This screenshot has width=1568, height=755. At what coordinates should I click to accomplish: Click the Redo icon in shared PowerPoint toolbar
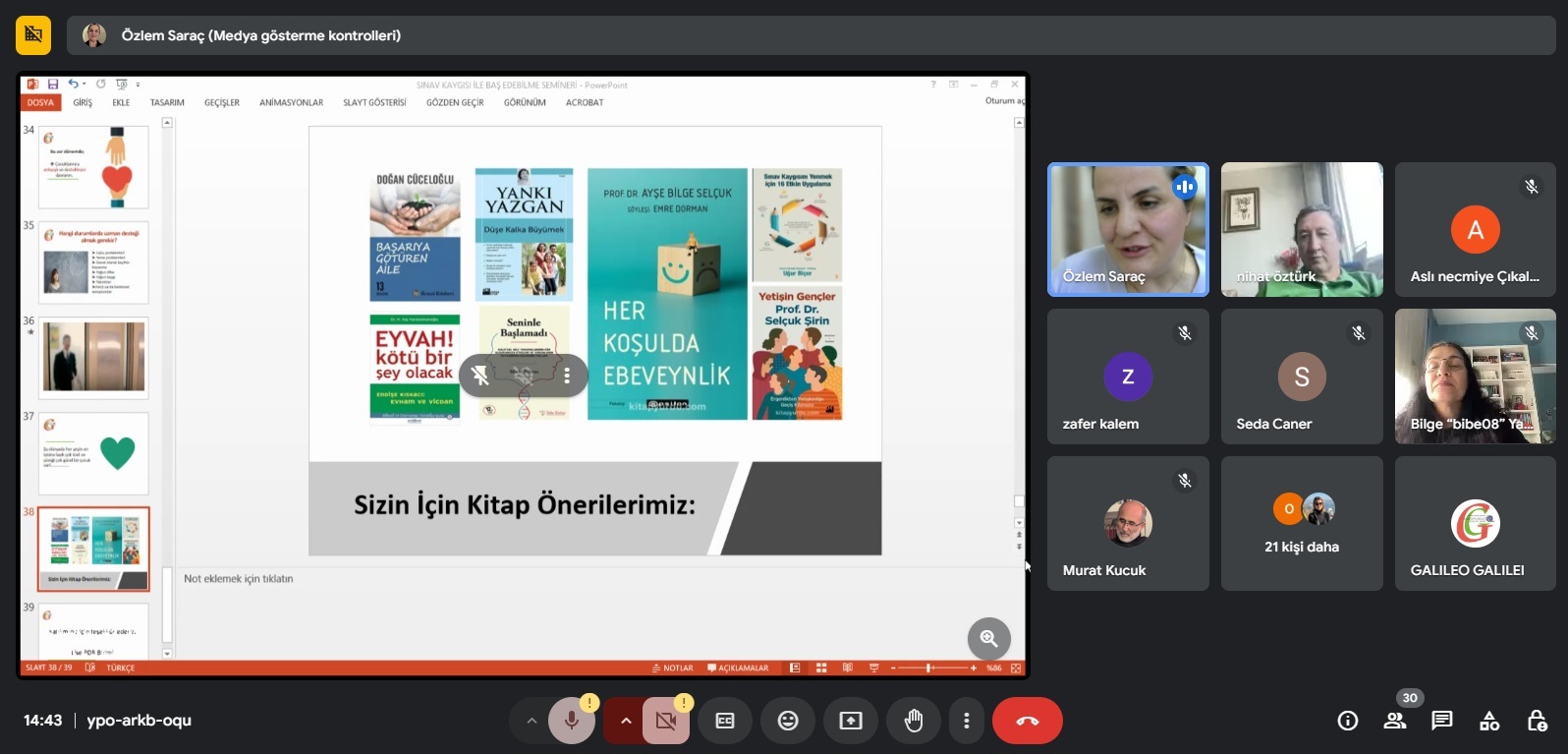pyautogui.click(x=100, y=85)
